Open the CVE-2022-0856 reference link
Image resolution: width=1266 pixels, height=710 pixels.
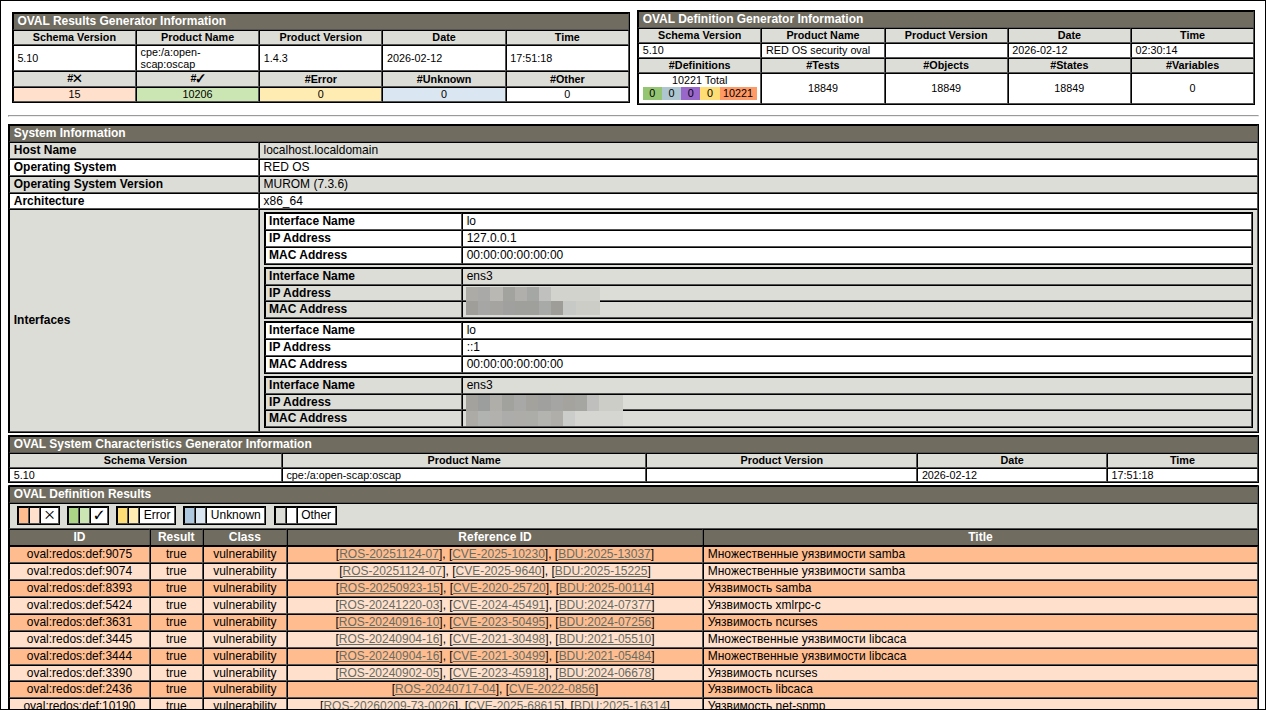point(552,689)
